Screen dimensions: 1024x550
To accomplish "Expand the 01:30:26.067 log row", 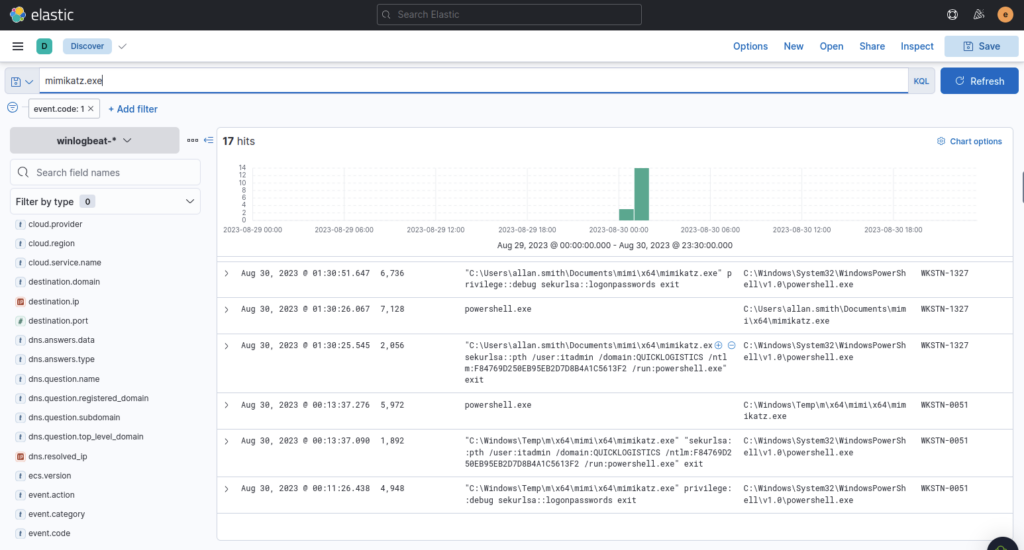I will [x=227, y=310].
